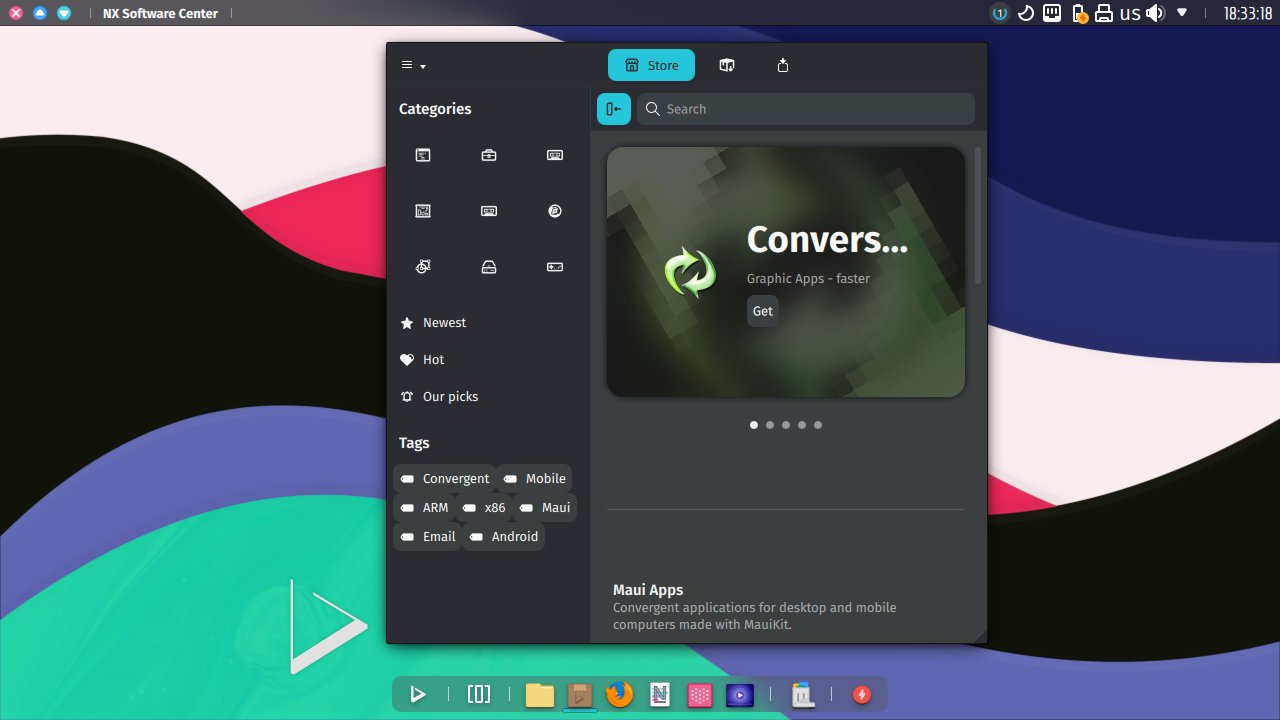Switch to the Store tab
Viewport: 1280px width, 720px height.
click(651, 65)
